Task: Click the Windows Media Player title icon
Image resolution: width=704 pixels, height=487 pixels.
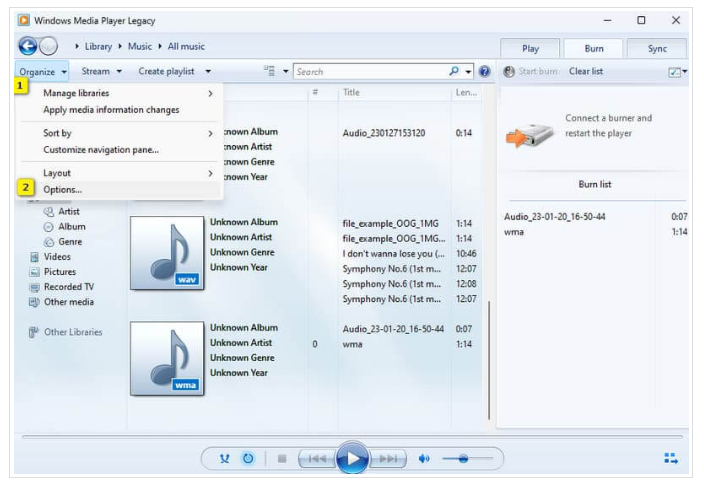Action: (x=24, y=20)
